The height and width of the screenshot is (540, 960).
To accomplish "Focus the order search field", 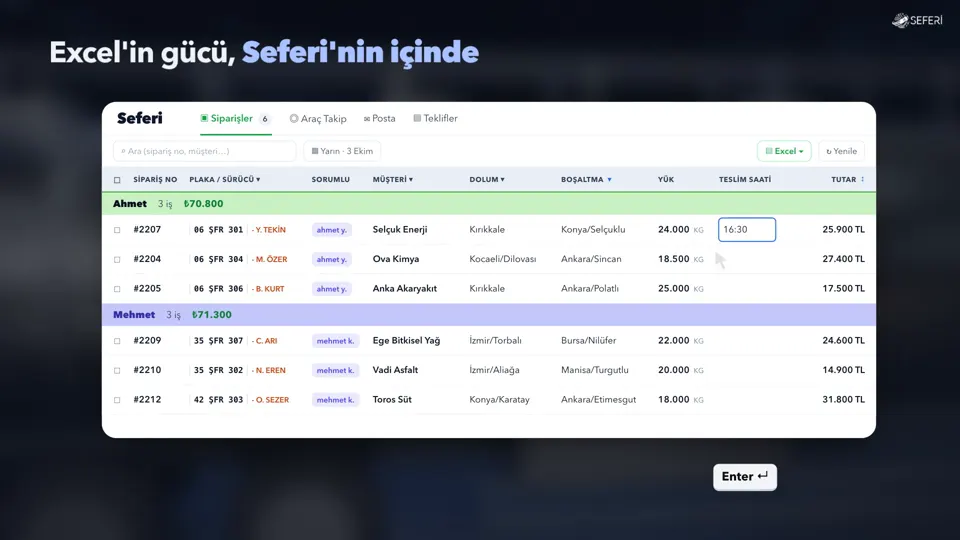I will point(204,151).
